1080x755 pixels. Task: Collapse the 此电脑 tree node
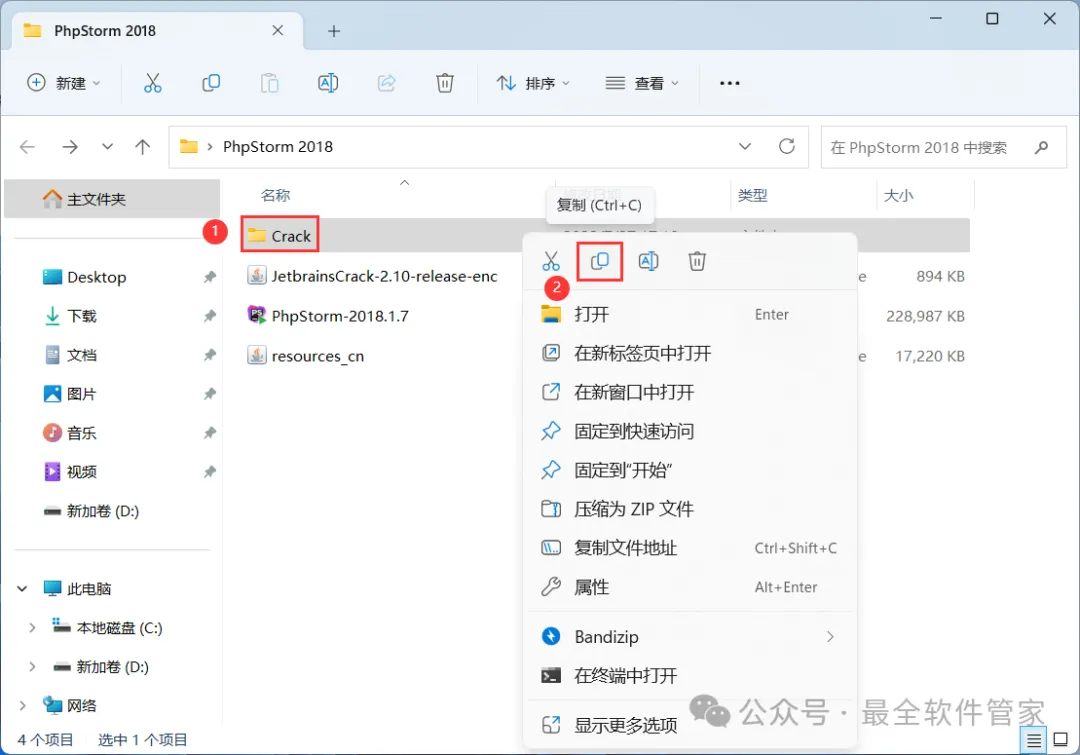click(x=22, y=588)
